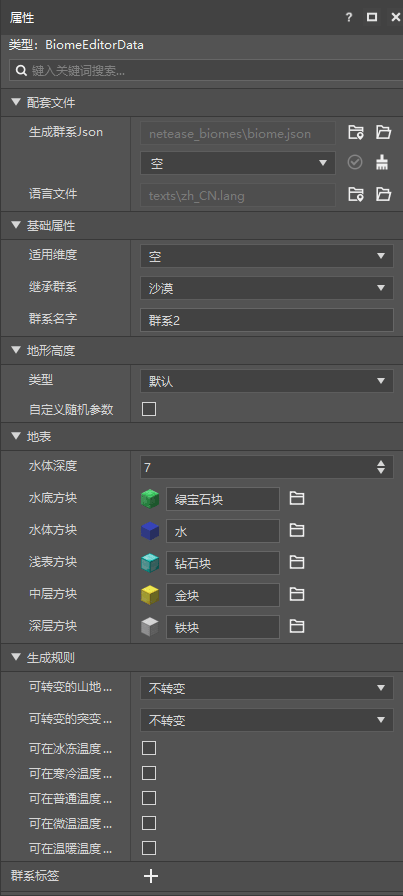The width and height of the screenshot is (403, 896).
Task: Click the gold block swatch for 中层方块
Action: tap(150, 595)
